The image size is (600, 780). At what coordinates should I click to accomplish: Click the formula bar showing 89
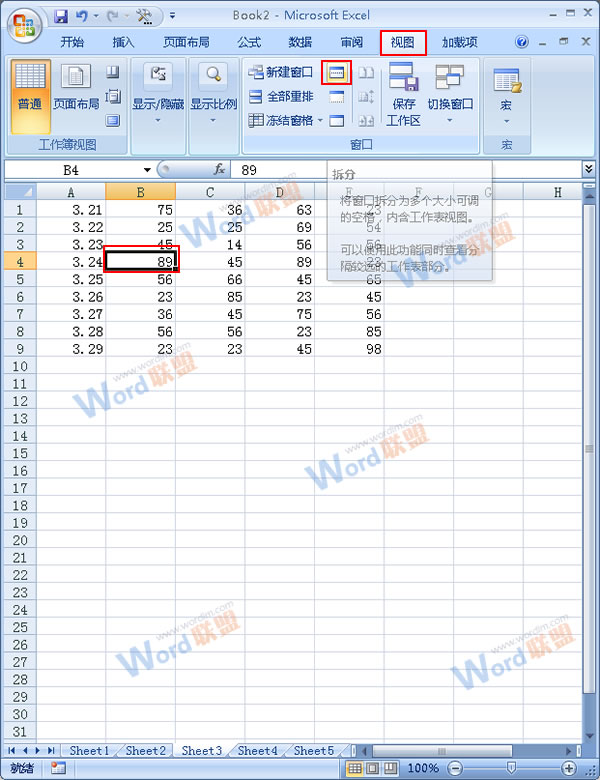[x=405, y=170]
